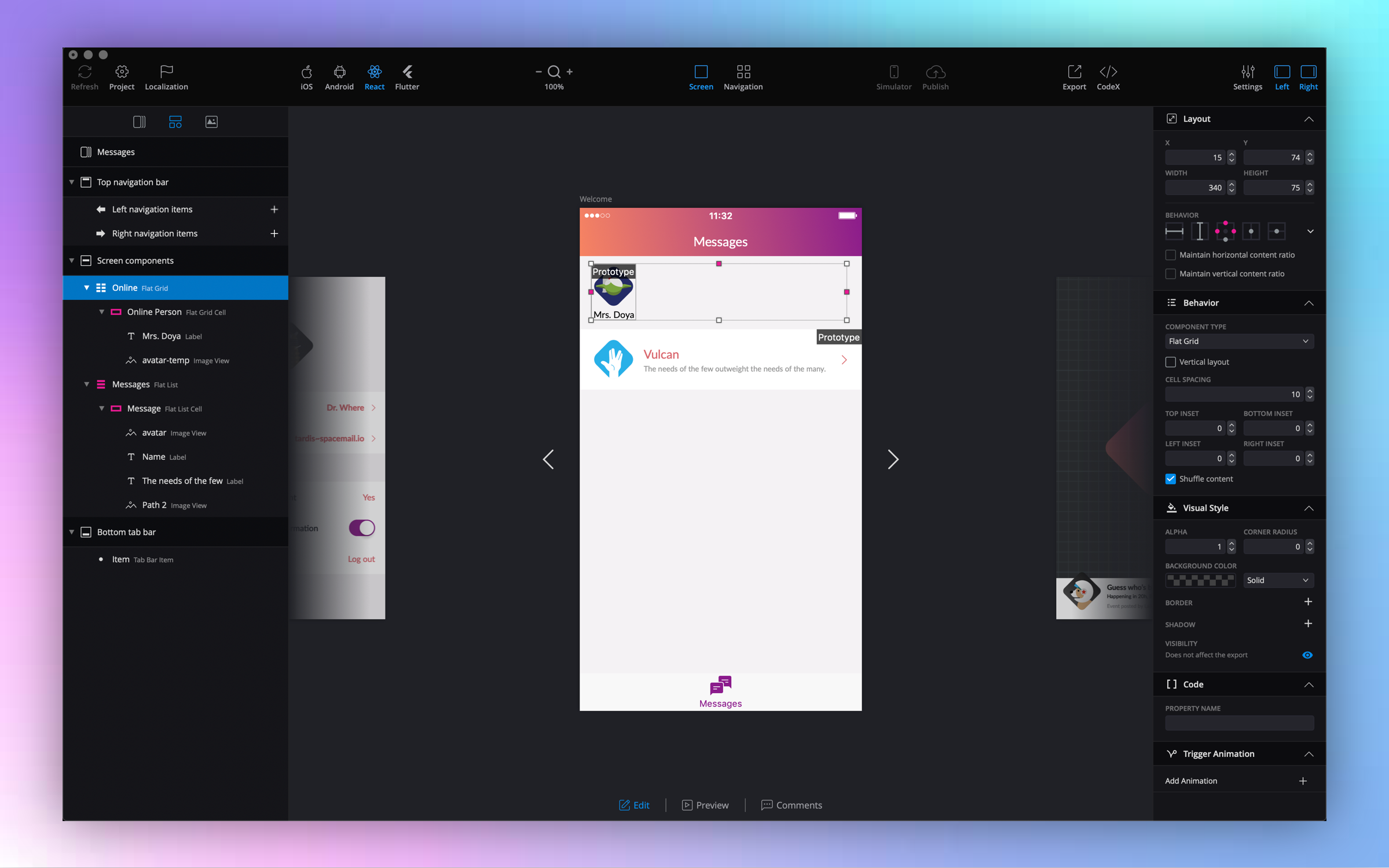Screen dimensions: 1389x868
Task: Click the Export icon
Action: click(x=1074, y=72)
